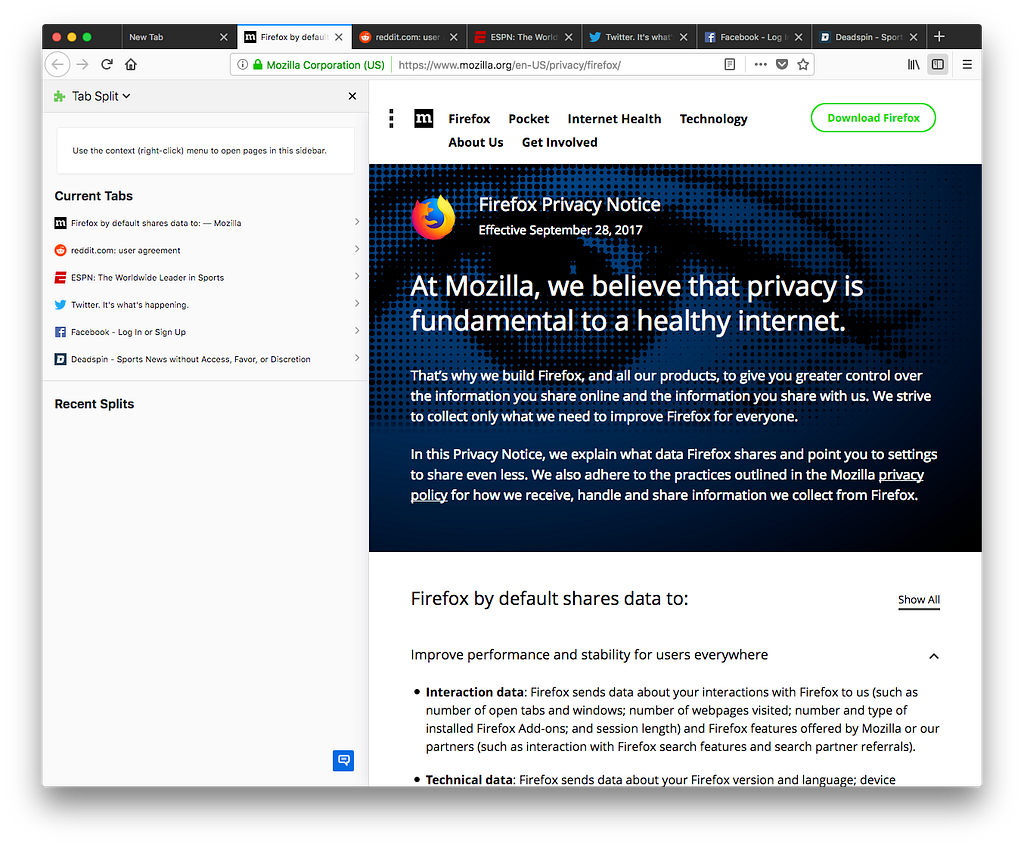This screenshot has width=1024, height=847.
Task: Switch to the Twitter browser tab
Action: point(639,37)
